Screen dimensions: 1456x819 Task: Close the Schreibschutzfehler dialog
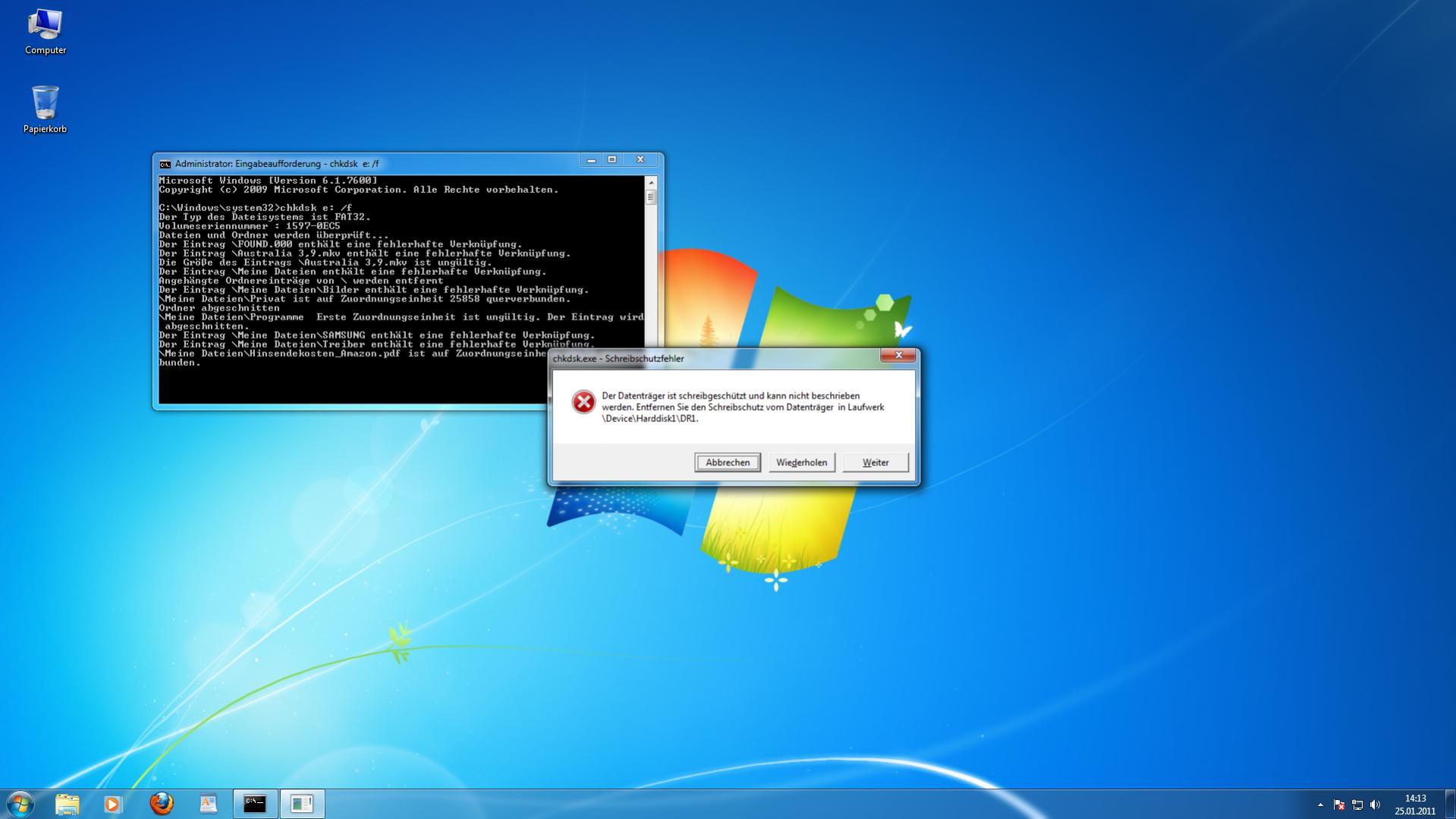(x=898, y=355)
